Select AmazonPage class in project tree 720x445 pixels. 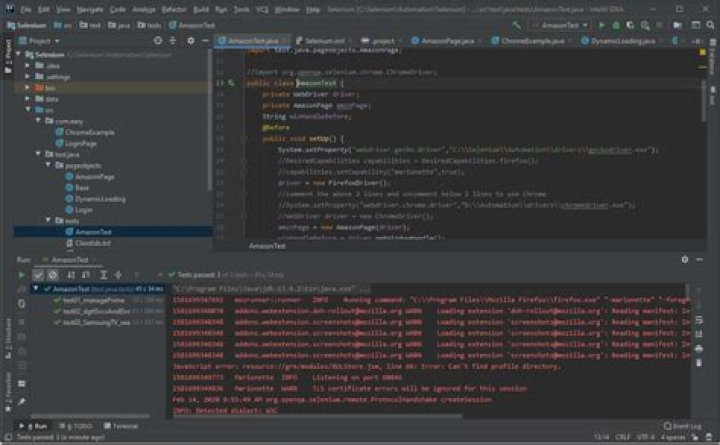[95, 177]
